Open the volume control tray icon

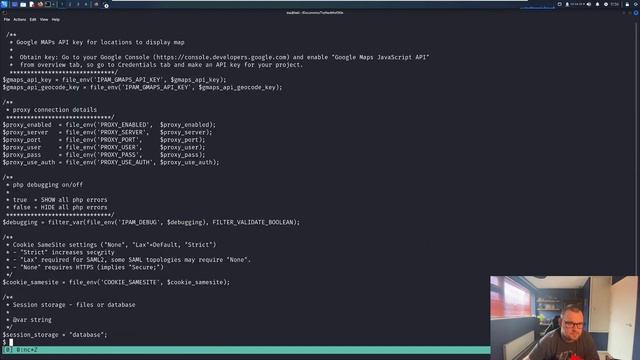click(589, 4)
